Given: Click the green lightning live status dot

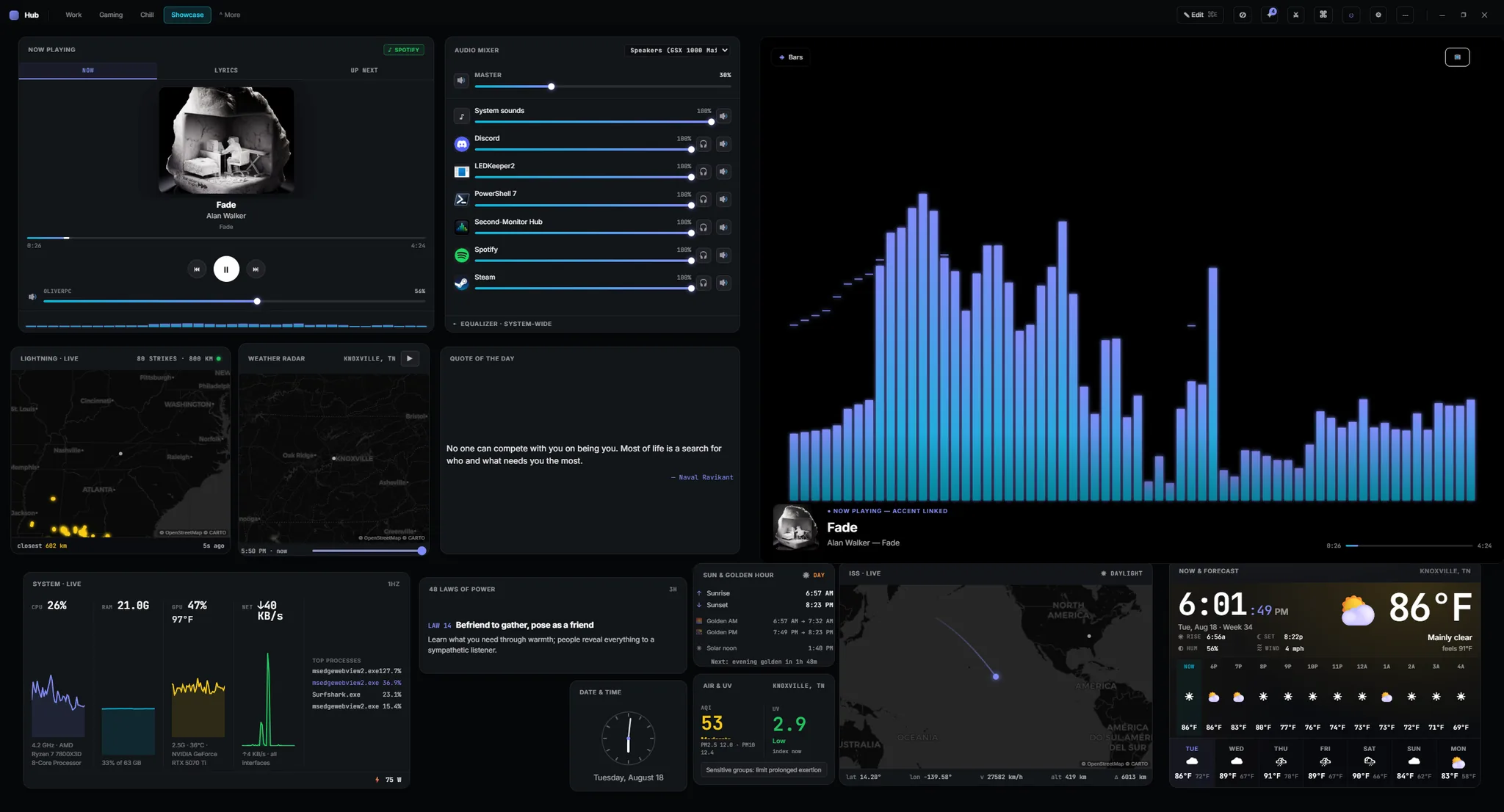Looking at the screenshot, I should coord(219,358).
